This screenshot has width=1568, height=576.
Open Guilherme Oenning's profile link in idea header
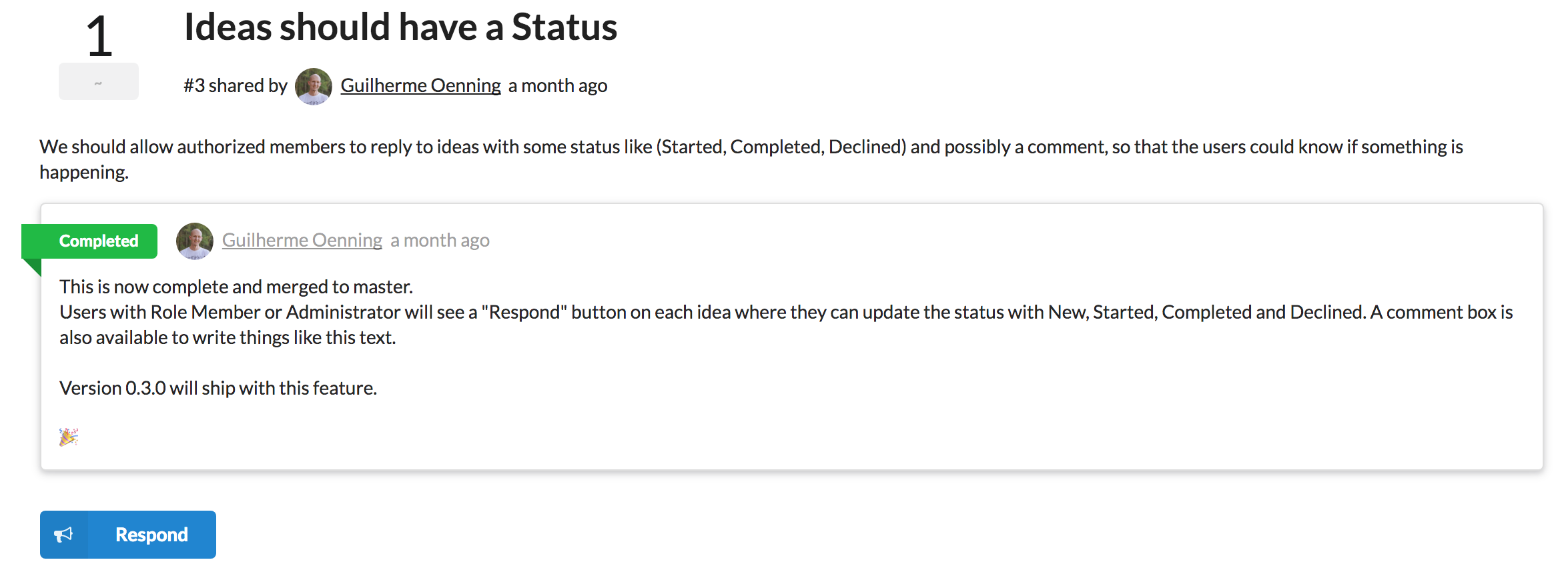(420, 85)
